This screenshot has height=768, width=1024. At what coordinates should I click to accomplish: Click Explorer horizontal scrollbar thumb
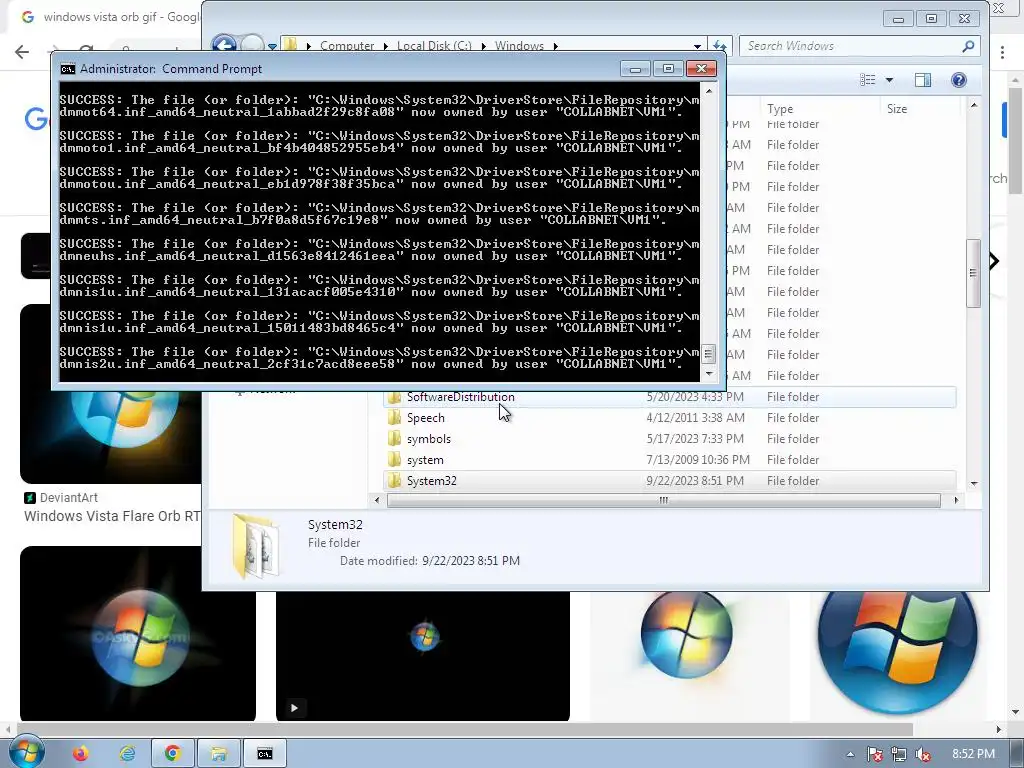coord(664,500)
